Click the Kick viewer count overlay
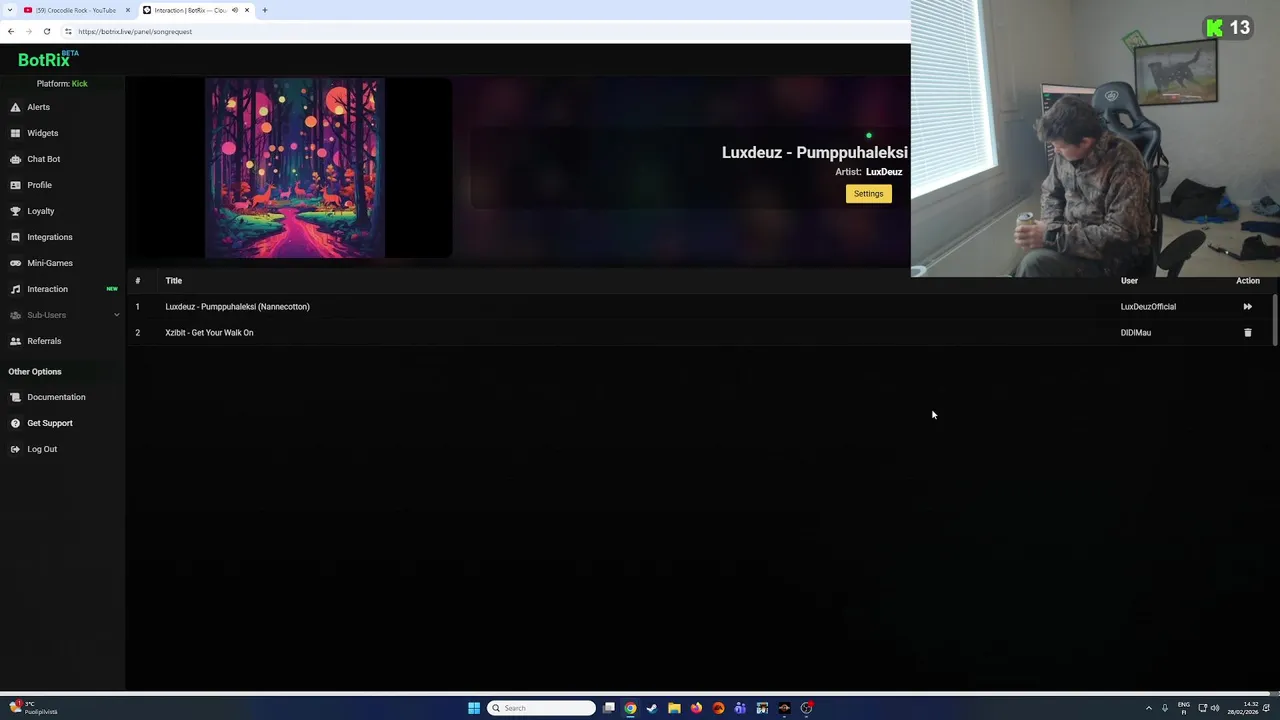 [x=1228, y=28]
